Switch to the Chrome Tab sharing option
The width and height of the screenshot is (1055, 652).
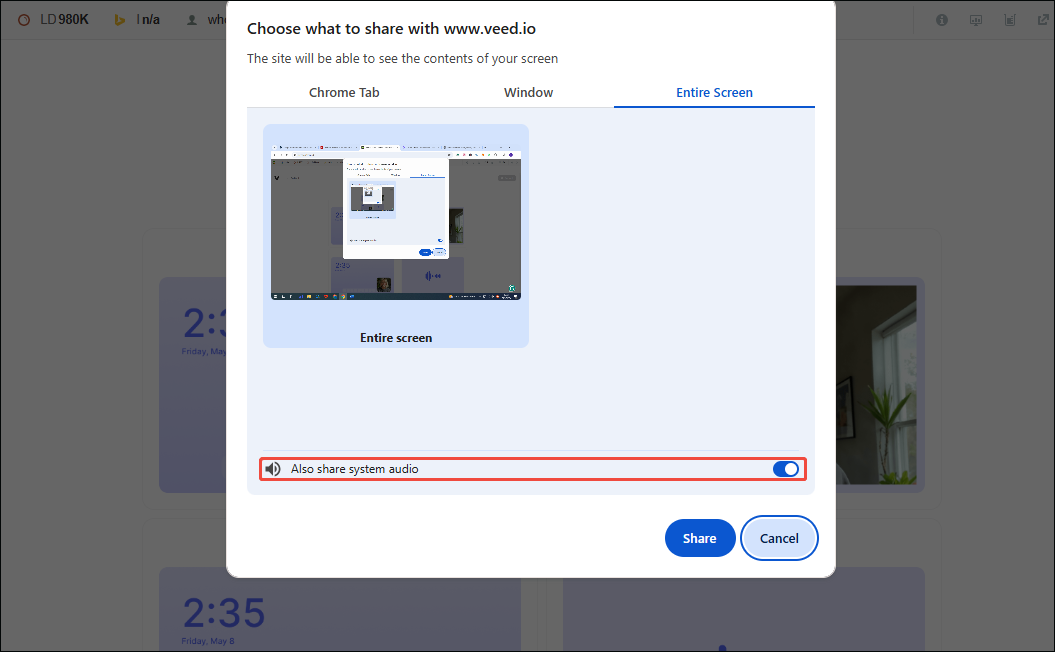(344, 92)
